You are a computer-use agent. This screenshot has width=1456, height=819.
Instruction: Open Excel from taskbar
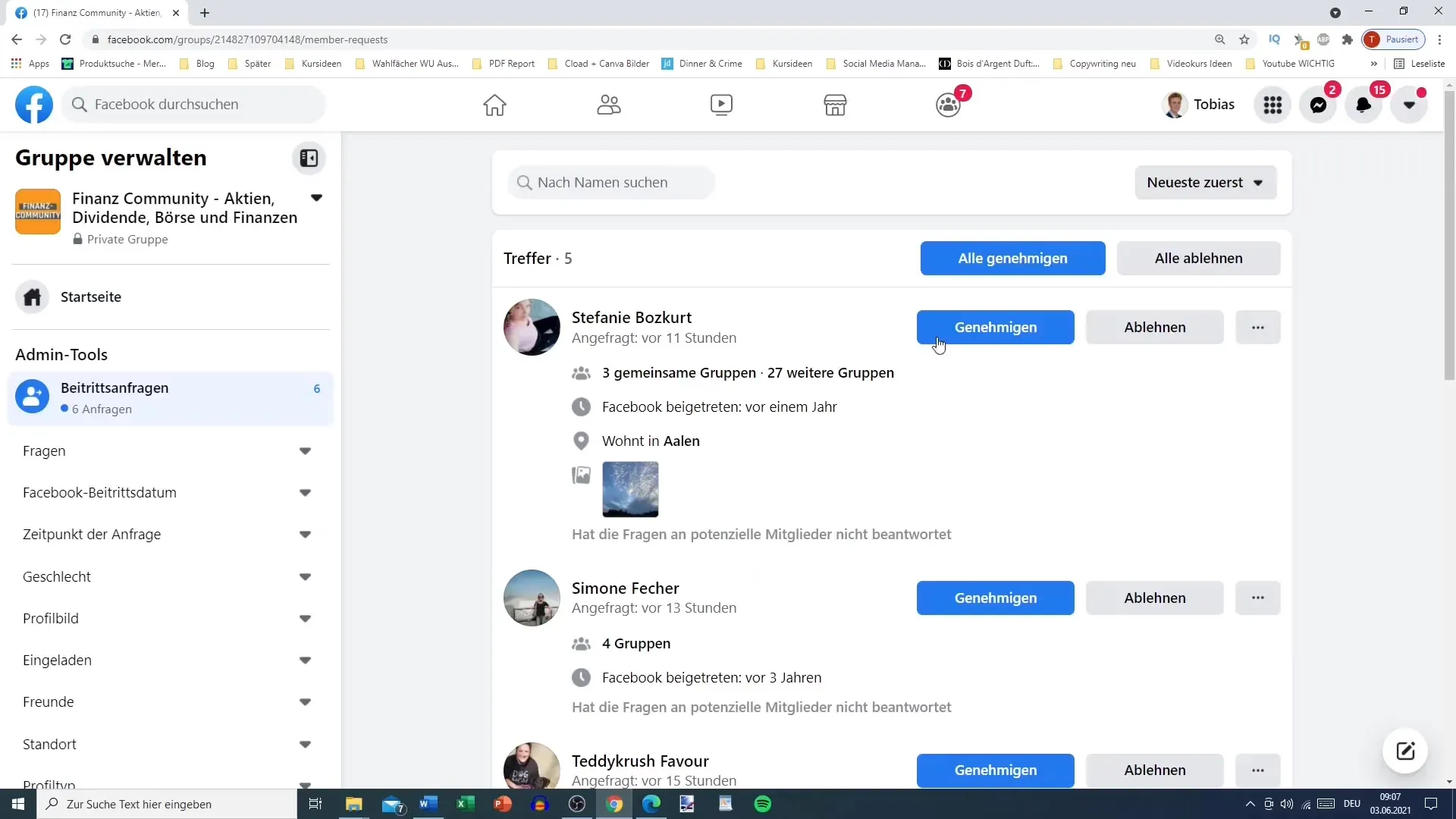pyautogui.click(x=465, y=804)
